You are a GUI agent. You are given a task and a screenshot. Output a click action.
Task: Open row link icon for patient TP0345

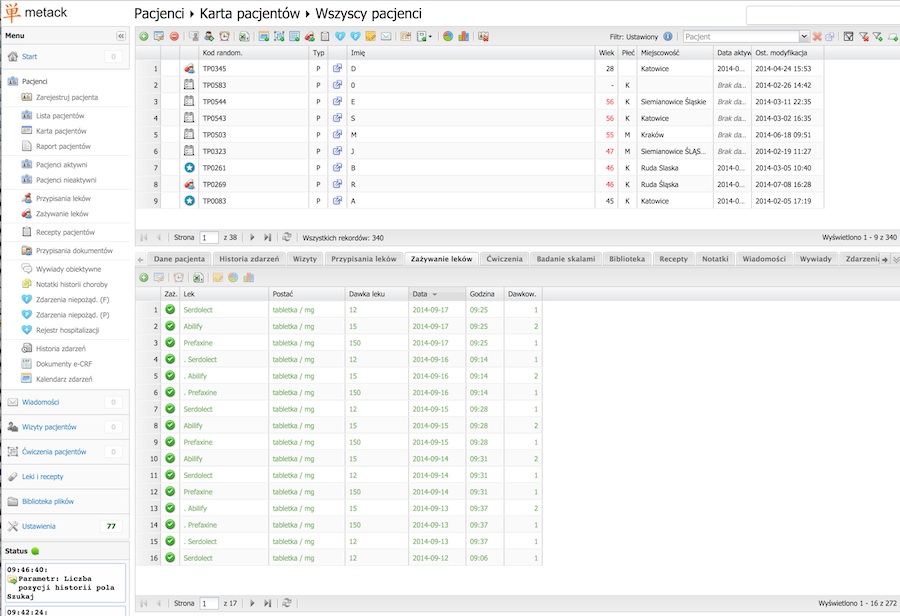(337, 68)
